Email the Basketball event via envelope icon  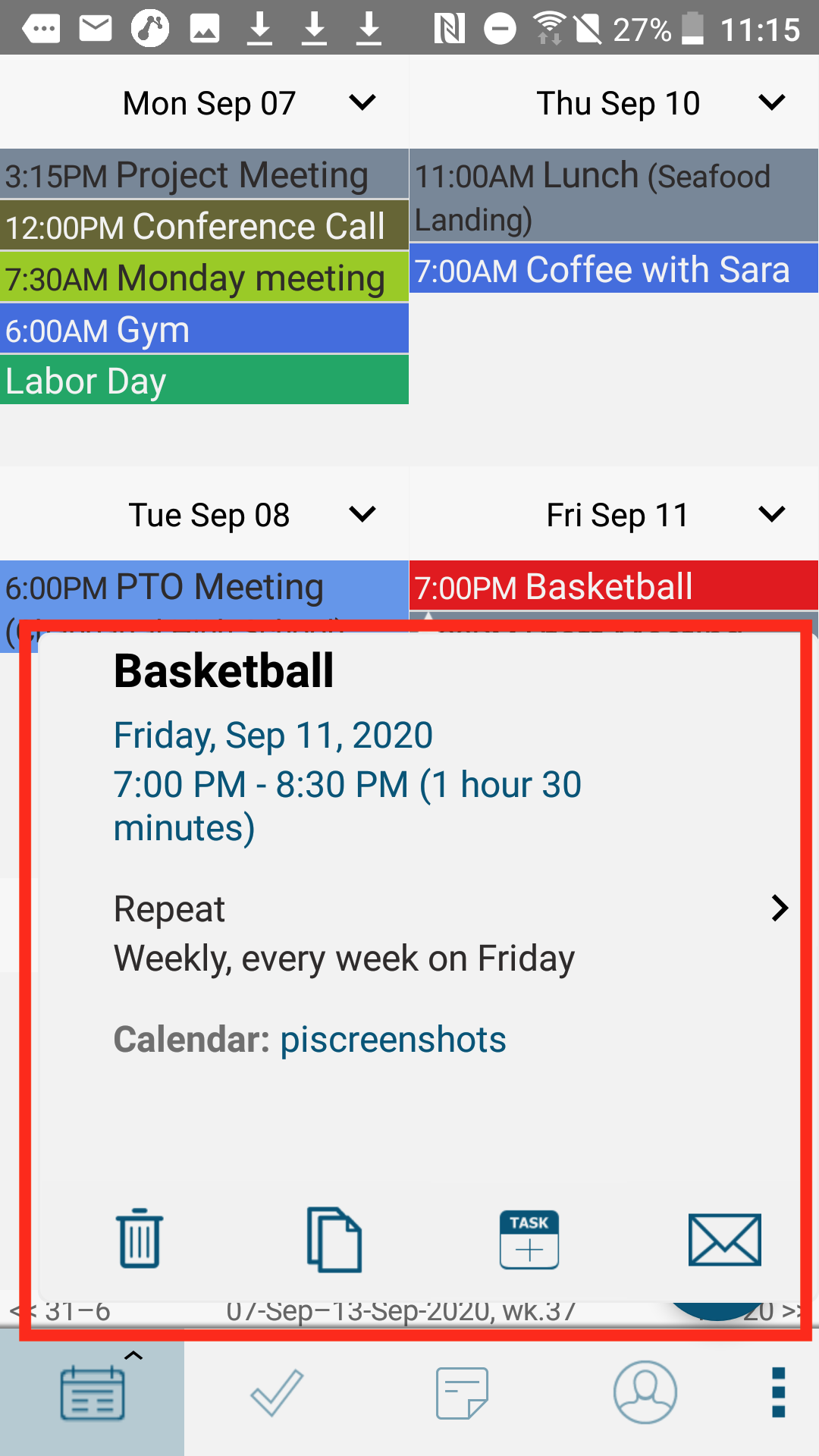pyautogui.click(x=724, y=1239)
